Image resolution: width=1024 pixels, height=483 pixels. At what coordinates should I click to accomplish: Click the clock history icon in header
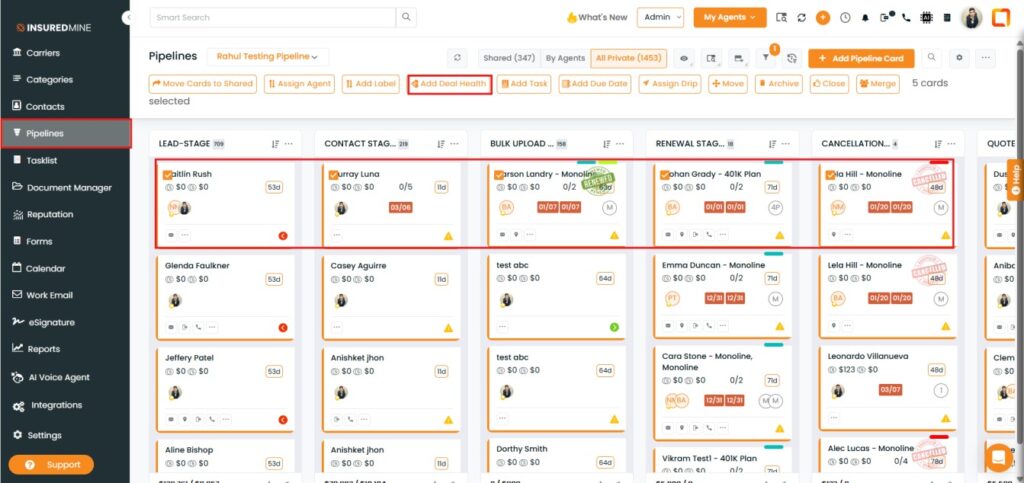pos(845,17)
